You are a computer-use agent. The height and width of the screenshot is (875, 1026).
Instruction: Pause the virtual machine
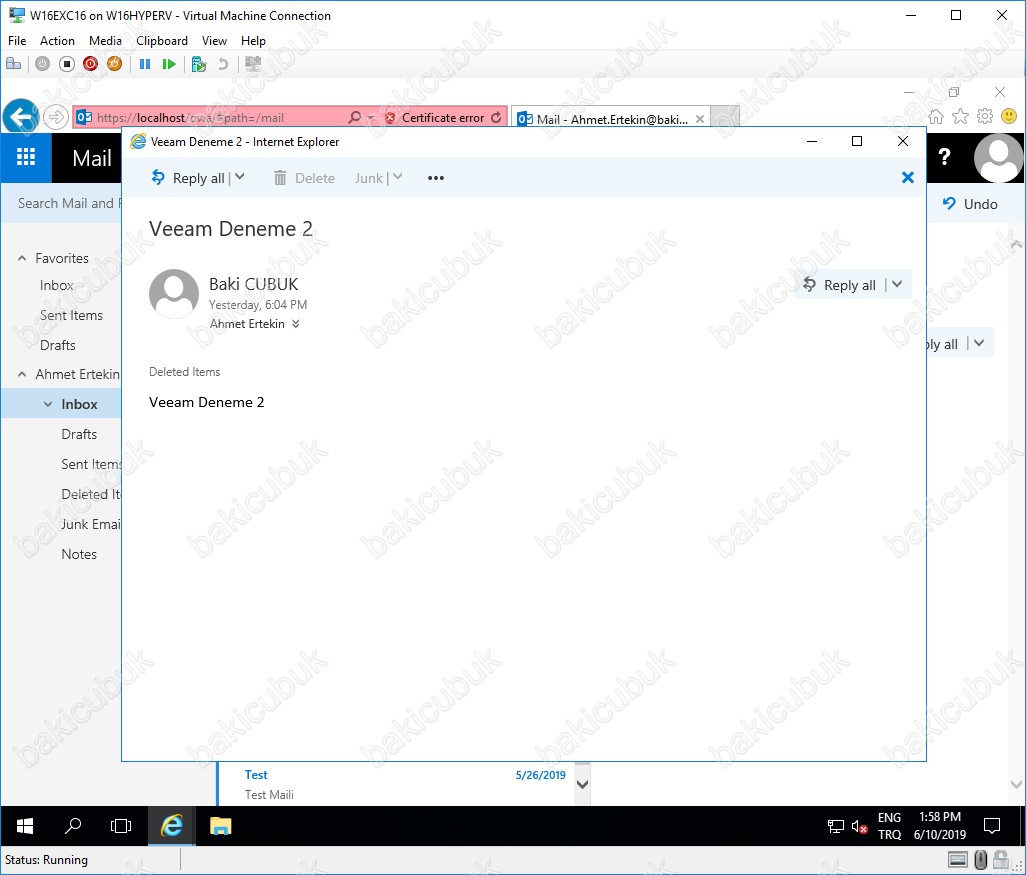(145, 63)
